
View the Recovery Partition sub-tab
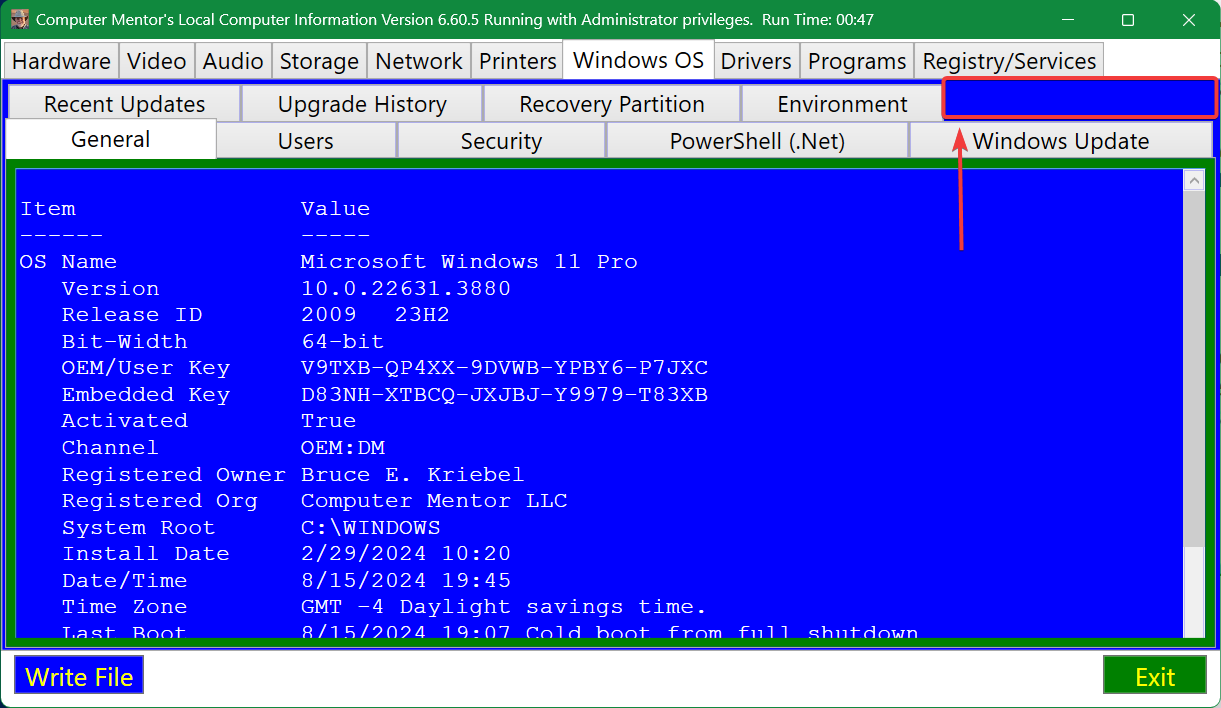(x=611, y=104)
